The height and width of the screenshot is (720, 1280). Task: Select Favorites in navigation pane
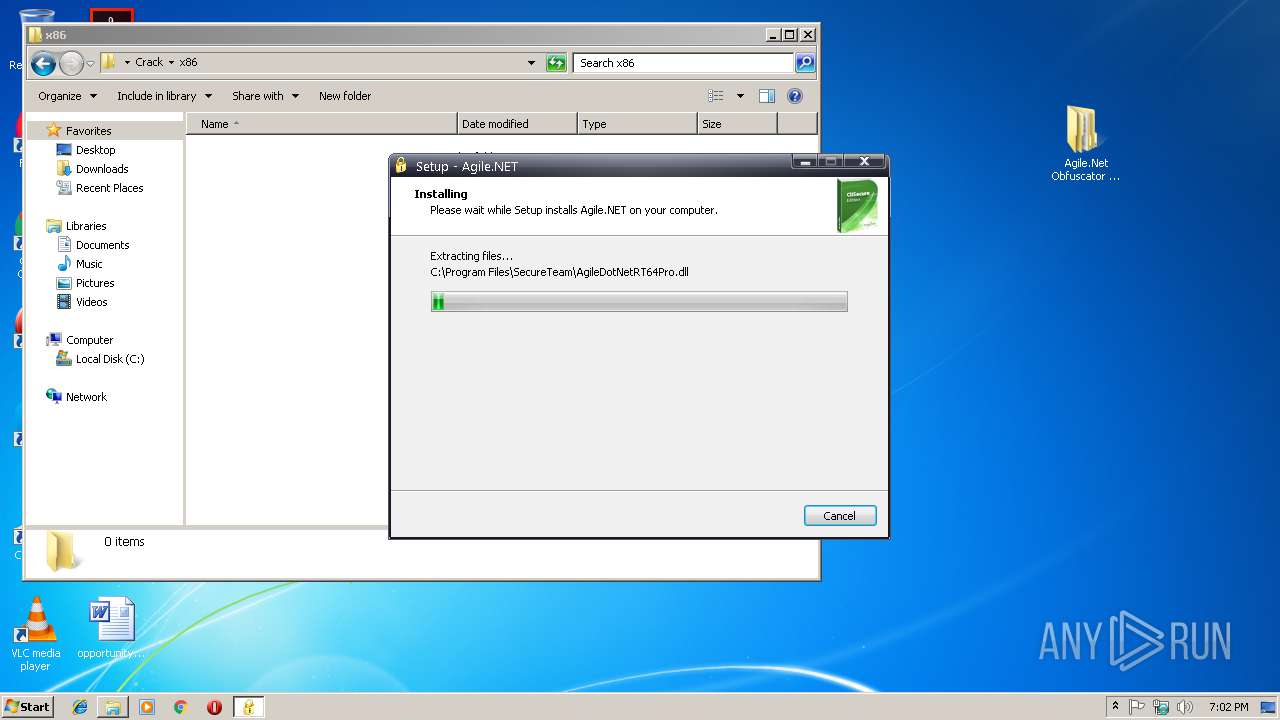tap(88, 131)
